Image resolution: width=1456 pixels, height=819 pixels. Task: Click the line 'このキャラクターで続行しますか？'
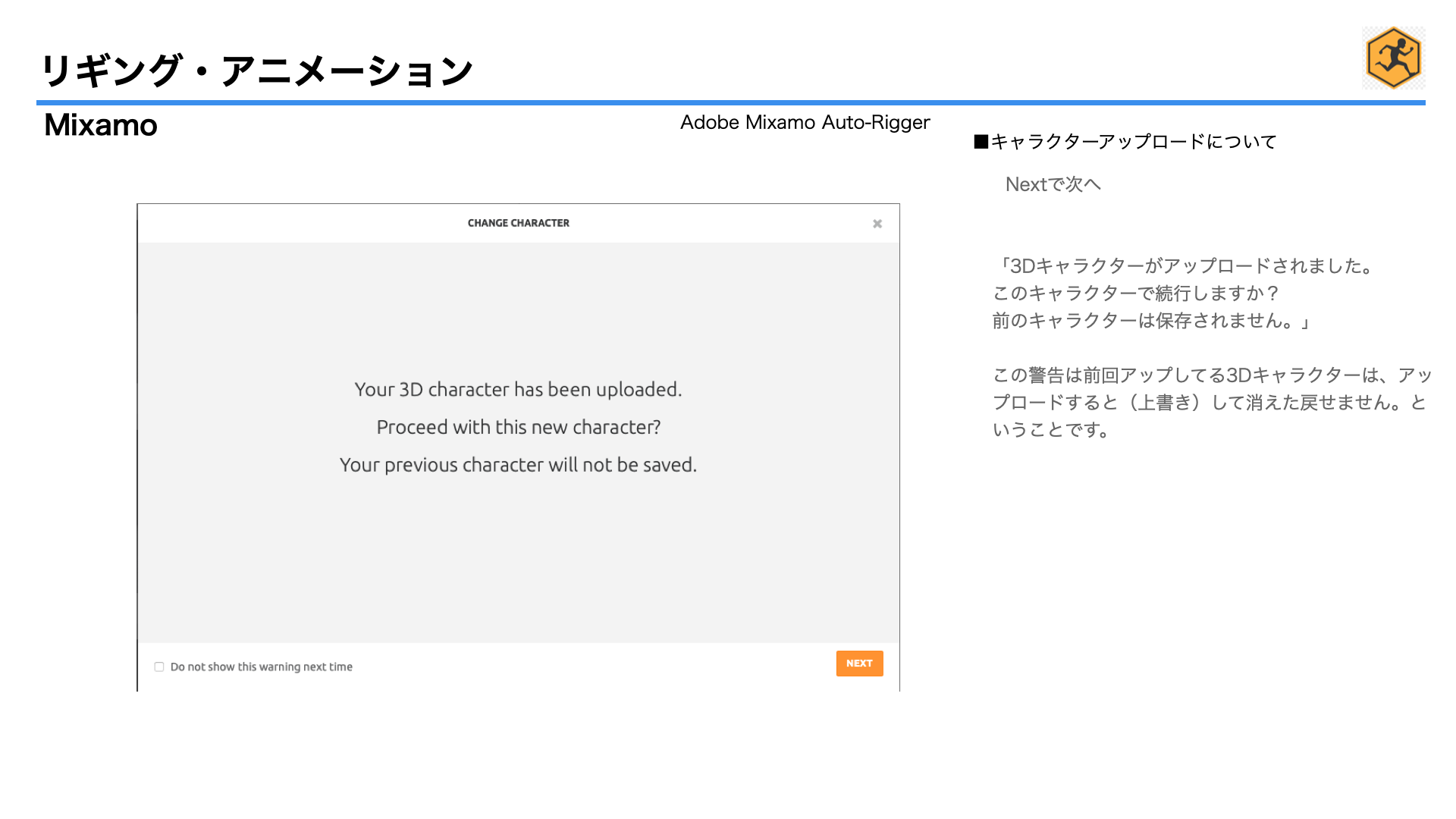coord(1137,293)
